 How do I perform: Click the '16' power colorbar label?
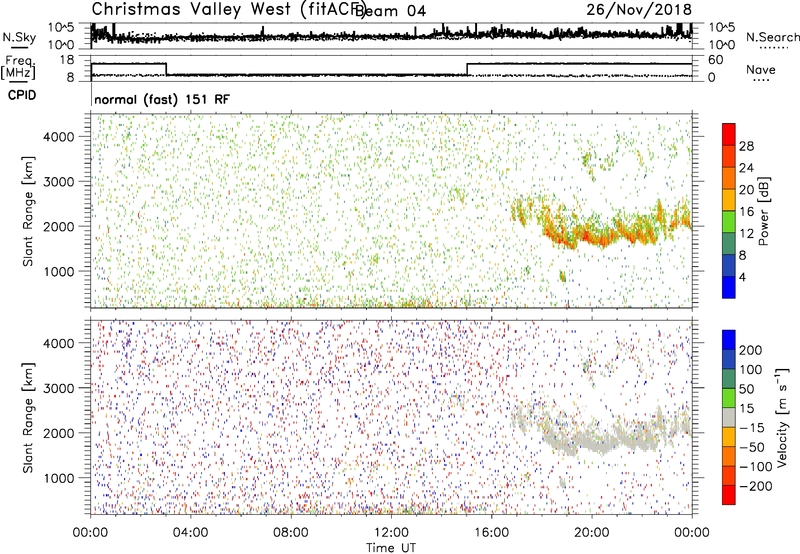(746, 212)
